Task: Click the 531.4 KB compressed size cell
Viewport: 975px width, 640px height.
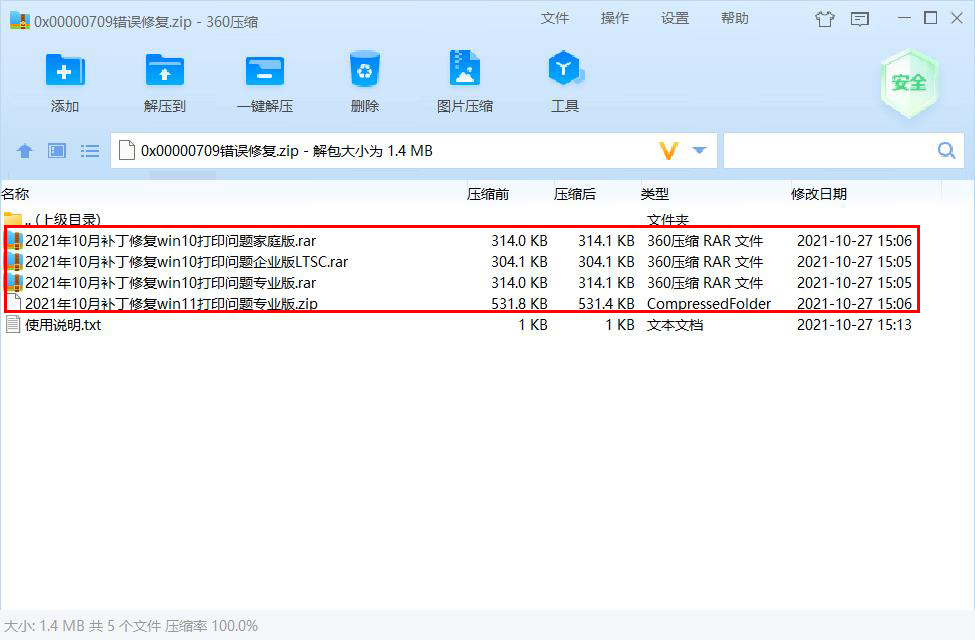Action: (606, 304)
